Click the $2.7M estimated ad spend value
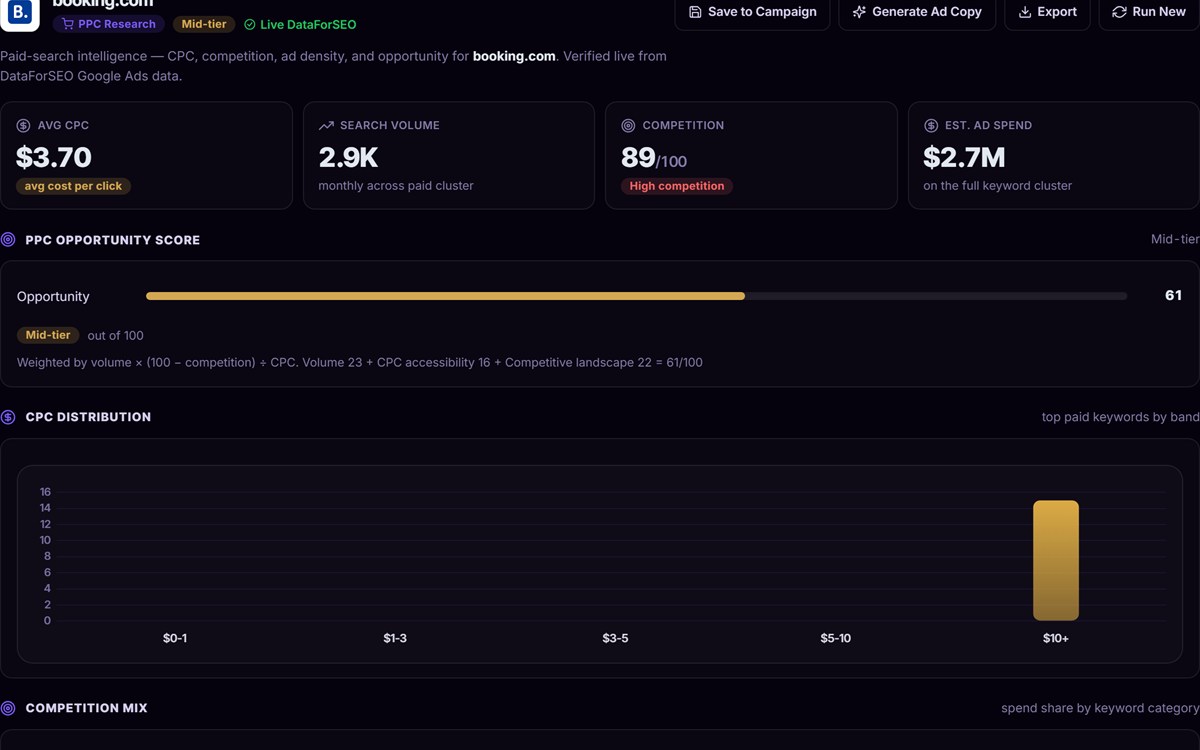The height and width of the screenshot is (750, 1200). pos(964,157)
